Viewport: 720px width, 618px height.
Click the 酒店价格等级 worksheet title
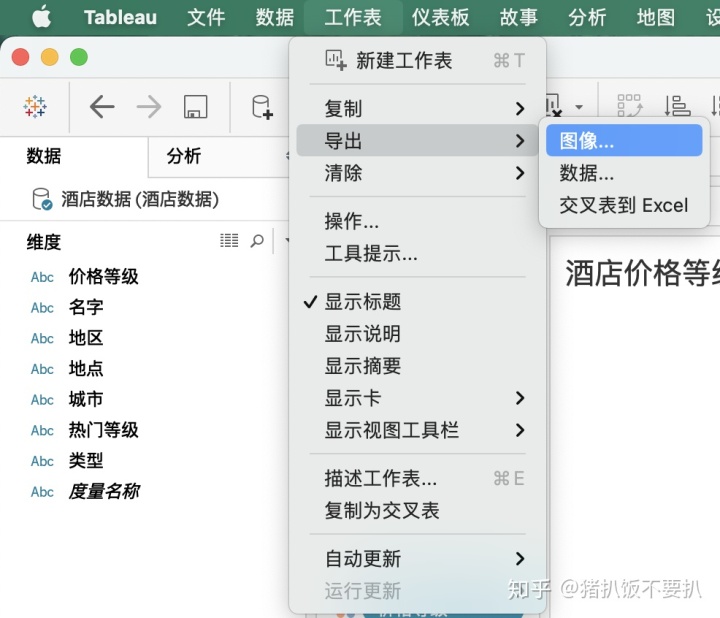(642, 273)
